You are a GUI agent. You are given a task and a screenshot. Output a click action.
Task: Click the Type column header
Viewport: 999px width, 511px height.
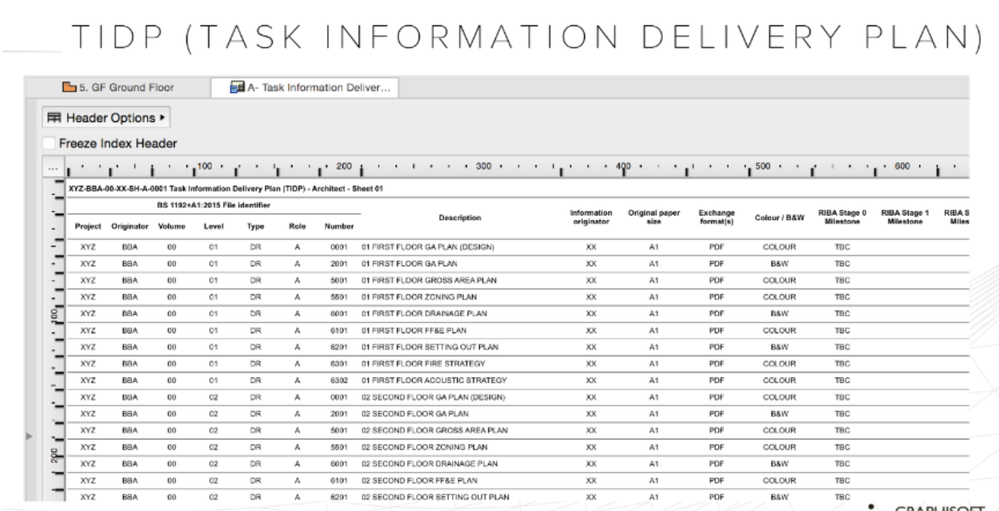coord(255,226)
